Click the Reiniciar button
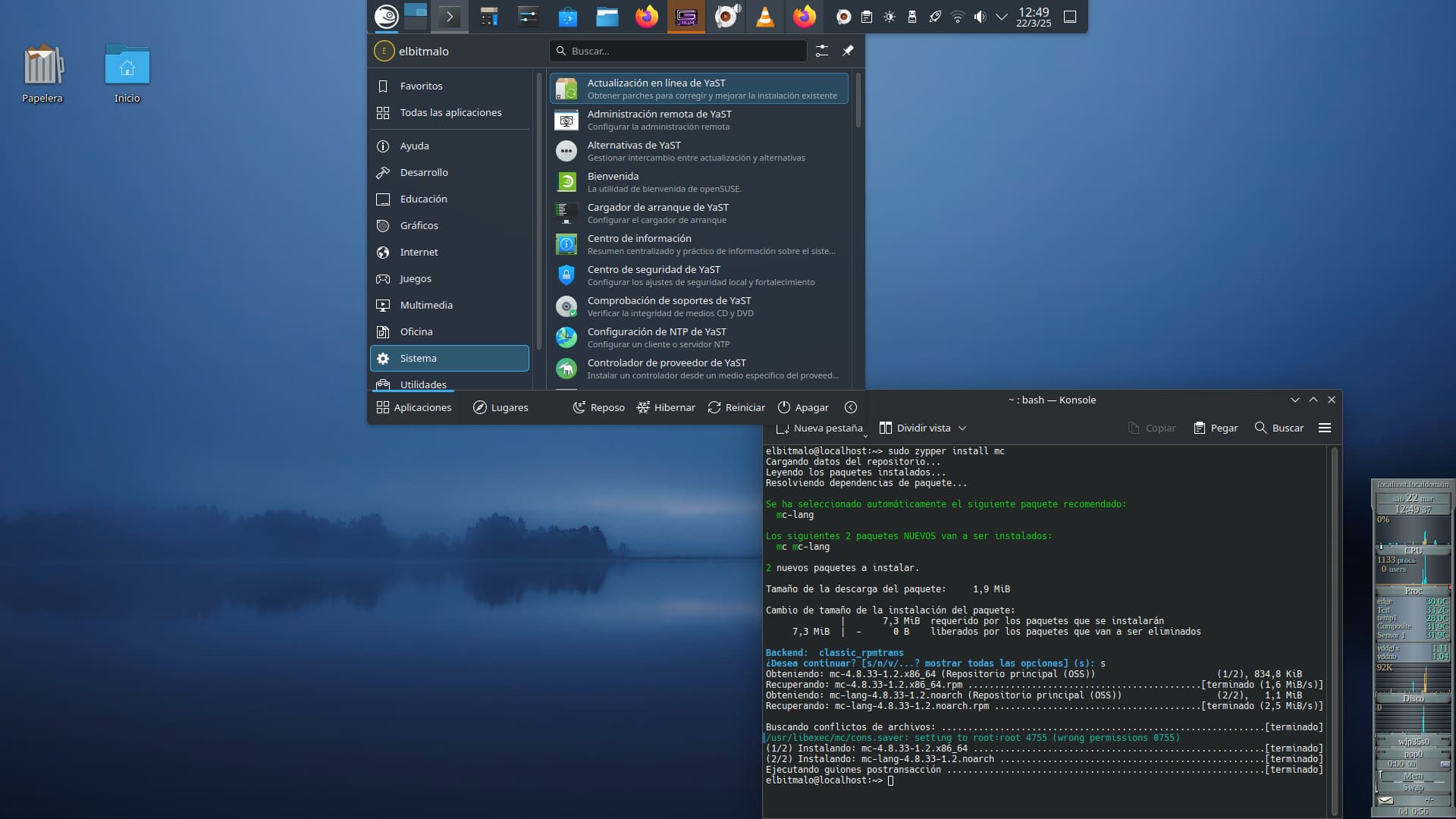This screenshot has width=1456, height=819. 736,408
